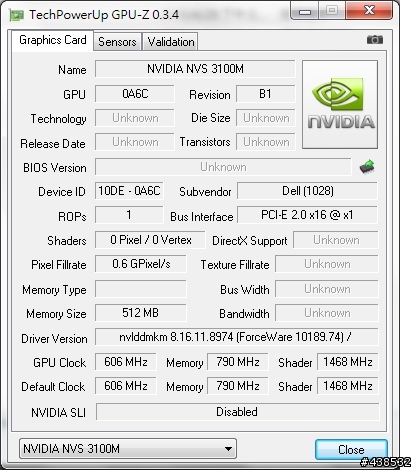Click the camera screenshot icon
This screenshot has height=470, width=417.
tap(375, 40)
